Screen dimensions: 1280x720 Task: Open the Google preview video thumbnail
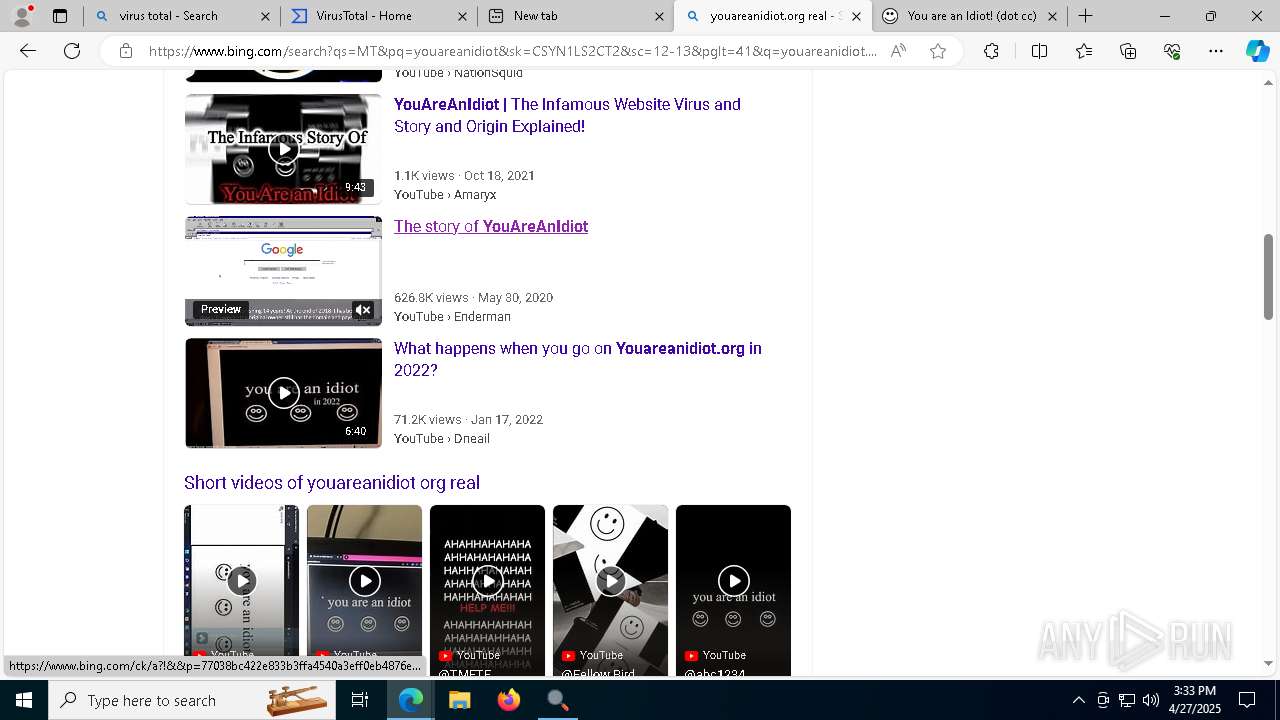283,271
